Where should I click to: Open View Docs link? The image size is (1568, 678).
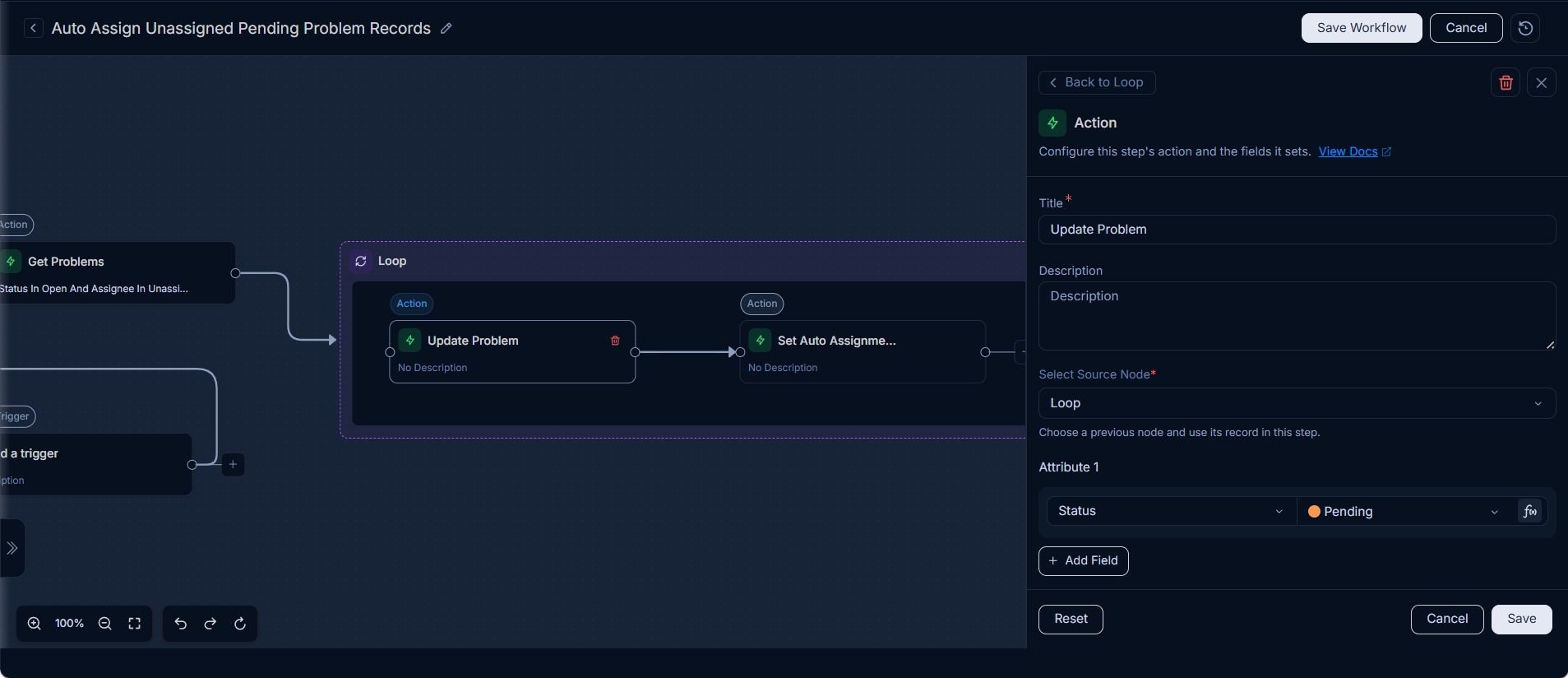[1348, 151]
